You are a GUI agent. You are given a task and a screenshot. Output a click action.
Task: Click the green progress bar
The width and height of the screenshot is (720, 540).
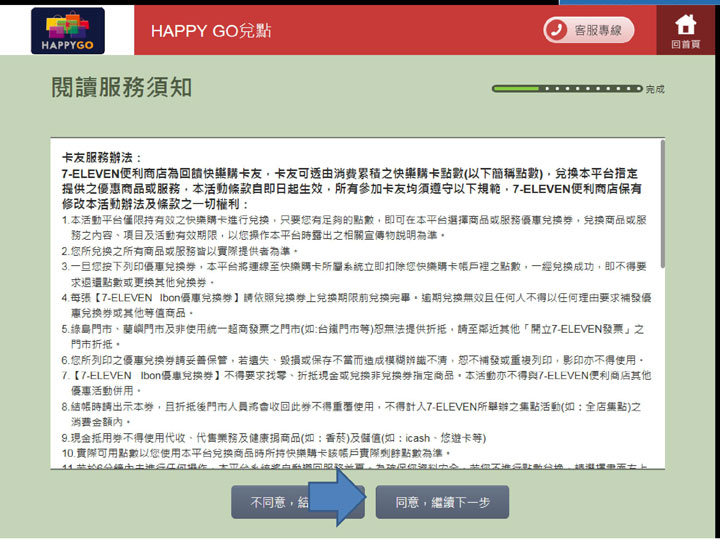tap(567, 89)
